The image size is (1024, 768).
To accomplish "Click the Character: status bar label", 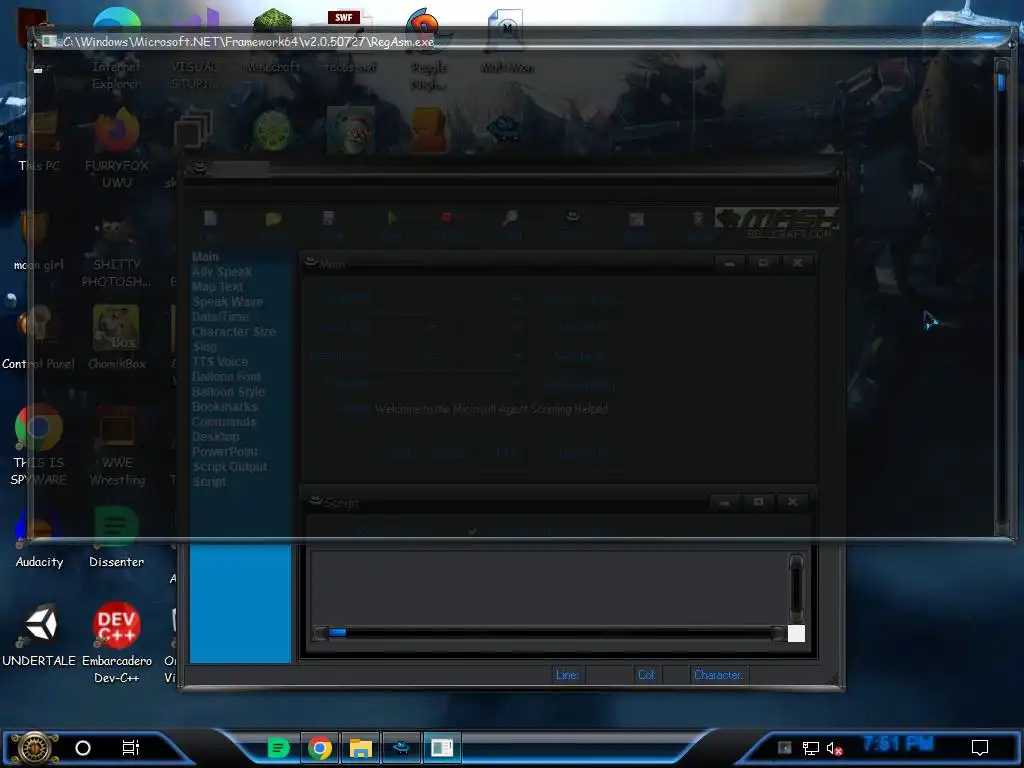I will (x=718, y=675).
